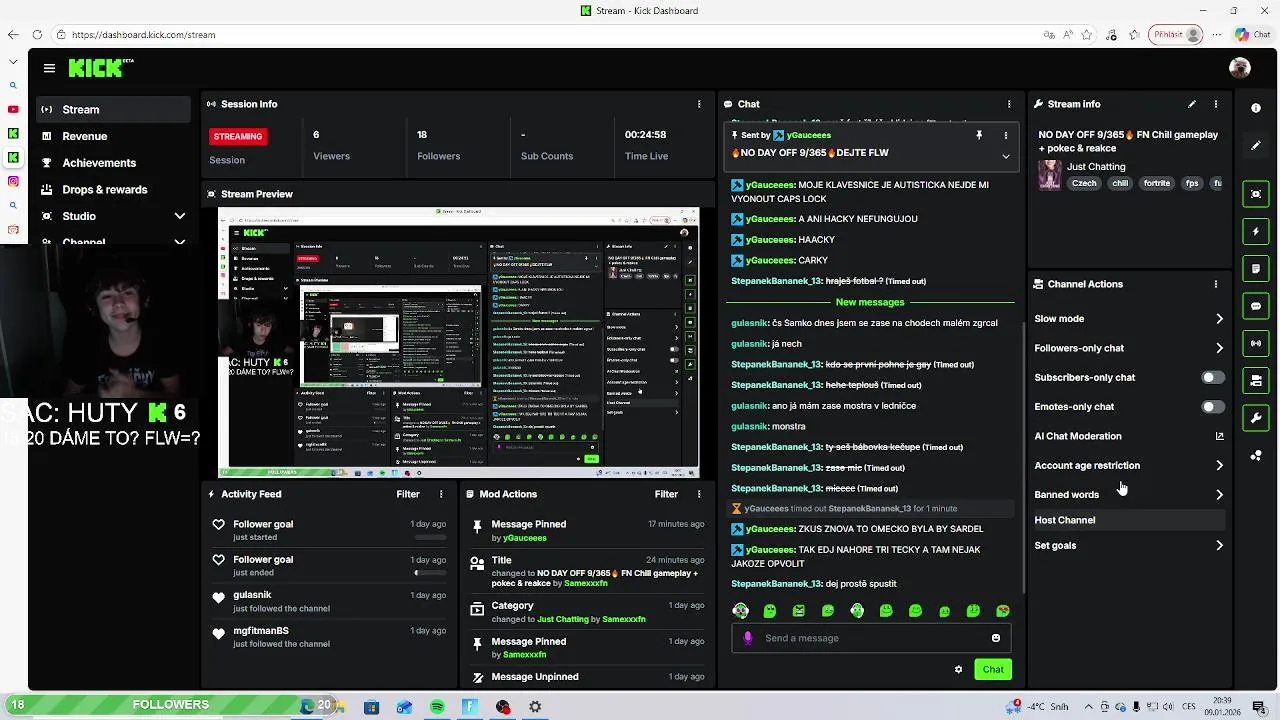Toggle Emotes-only chat switch

1212,407
